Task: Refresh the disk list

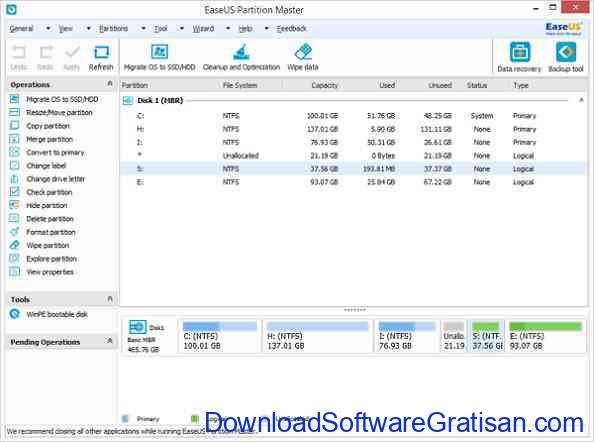Action: point(101,58)
